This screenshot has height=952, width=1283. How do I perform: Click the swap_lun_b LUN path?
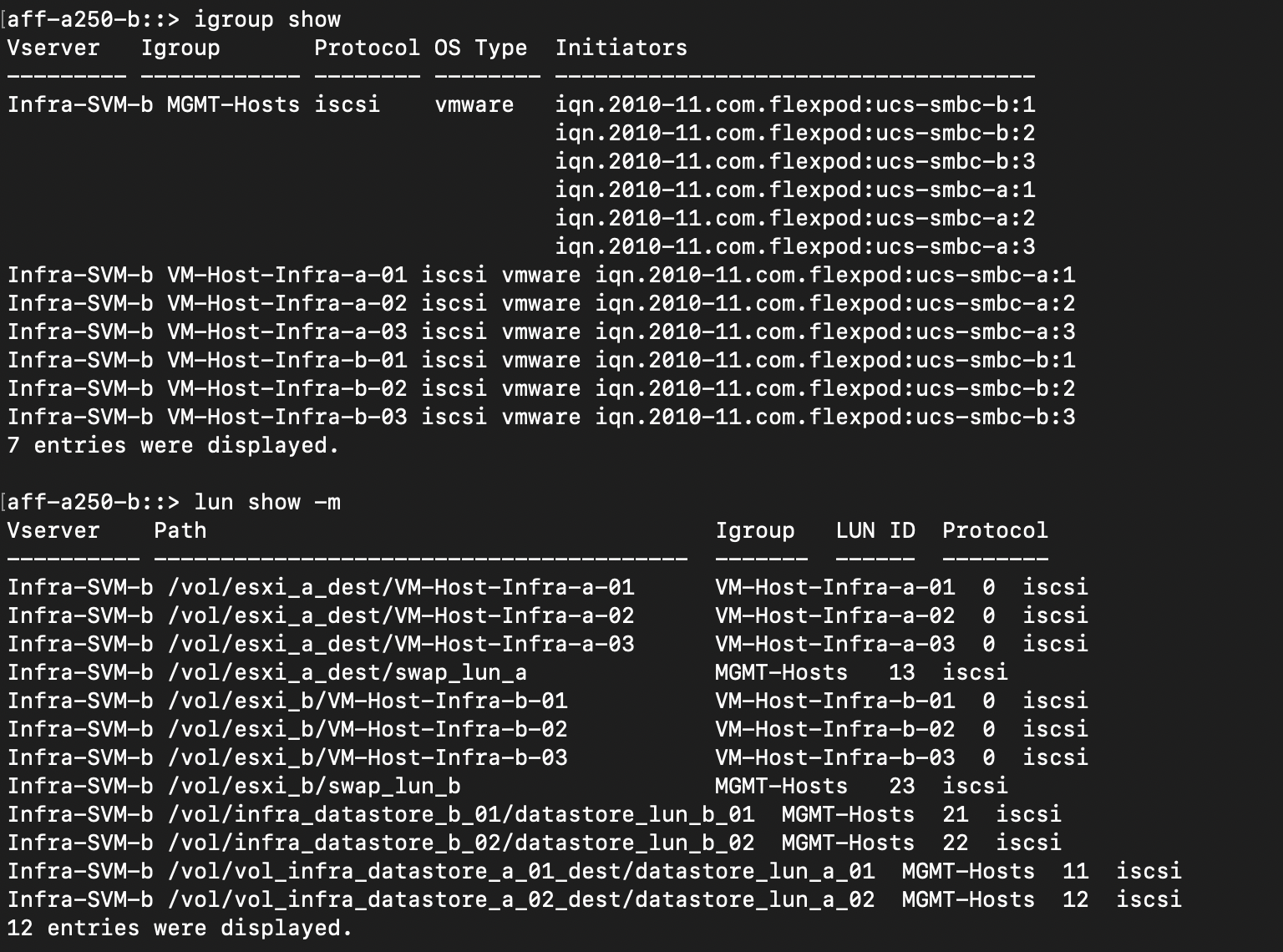[x=313, y=786]
